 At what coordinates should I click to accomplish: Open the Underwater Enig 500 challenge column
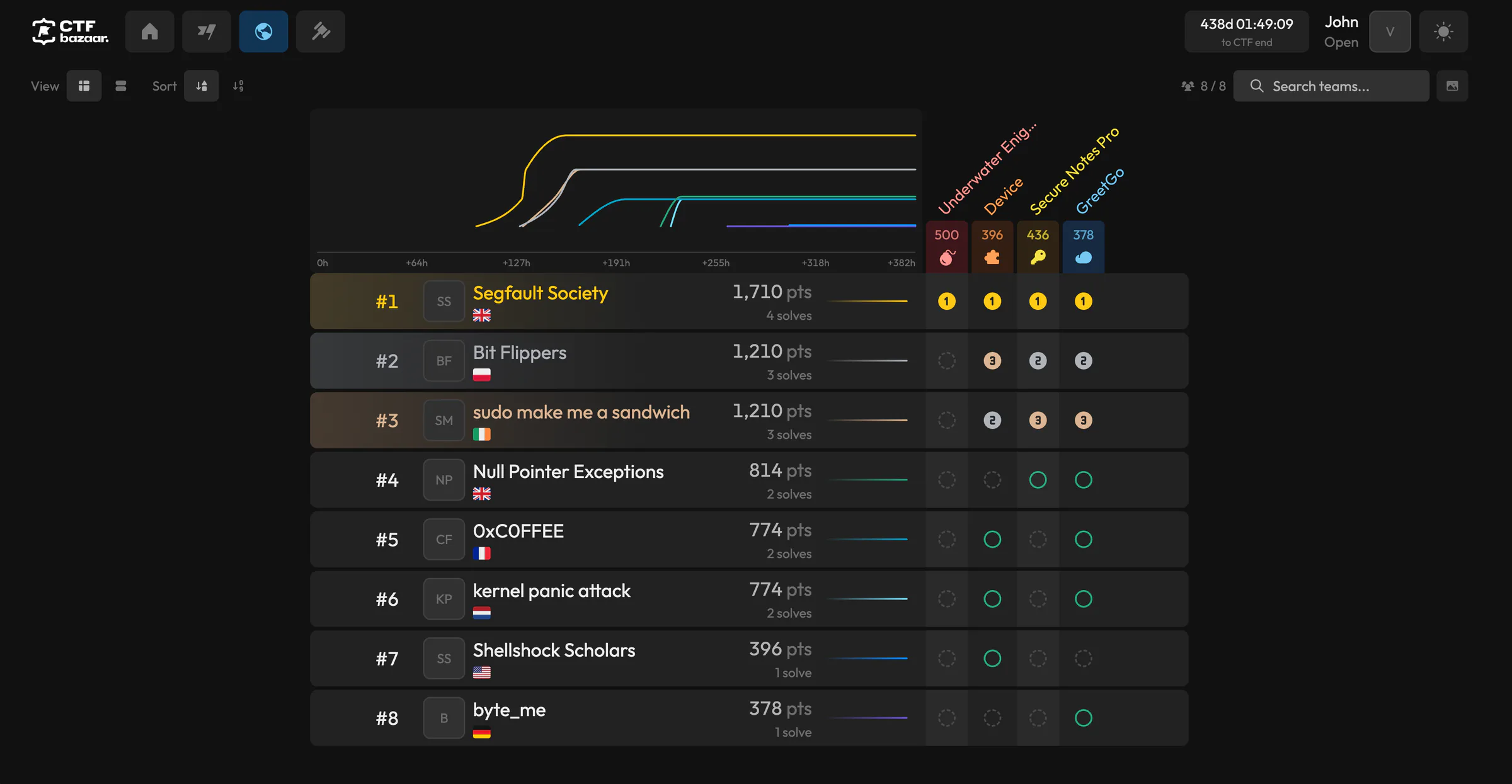(946, 246)
